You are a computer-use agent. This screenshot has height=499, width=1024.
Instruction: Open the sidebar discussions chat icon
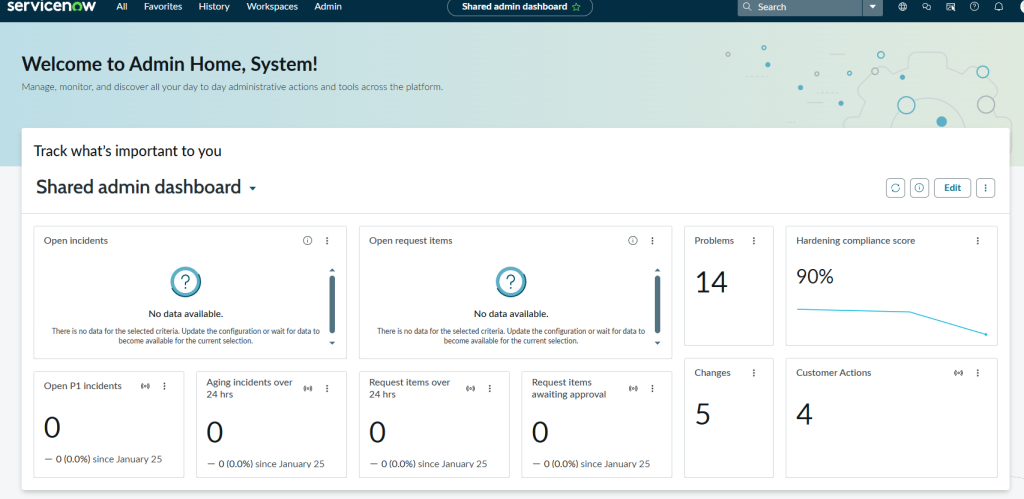point(927,7)
